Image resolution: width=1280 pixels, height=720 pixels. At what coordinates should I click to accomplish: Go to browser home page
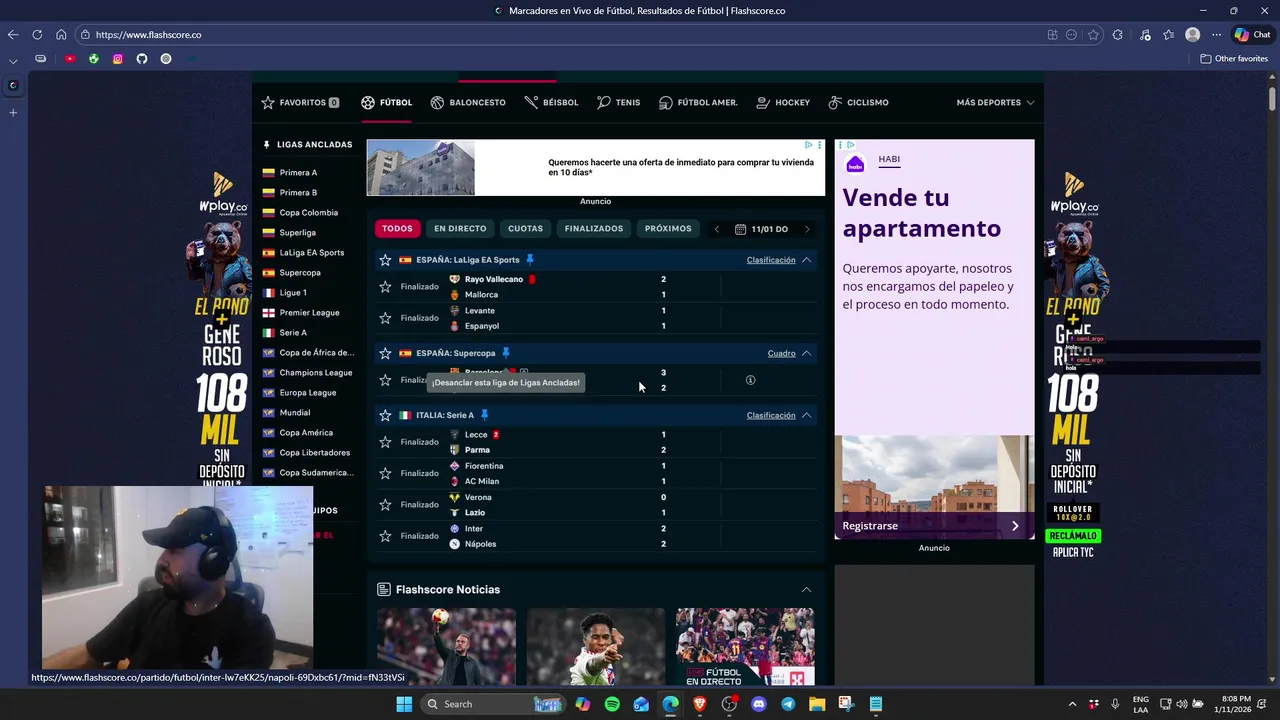[x=61, y=35]
